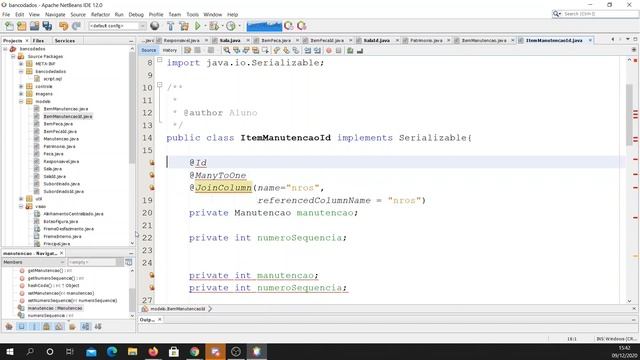Switch to the Sala.java editor tab
The image size is (640, 360).
click(x=230, y=40)
